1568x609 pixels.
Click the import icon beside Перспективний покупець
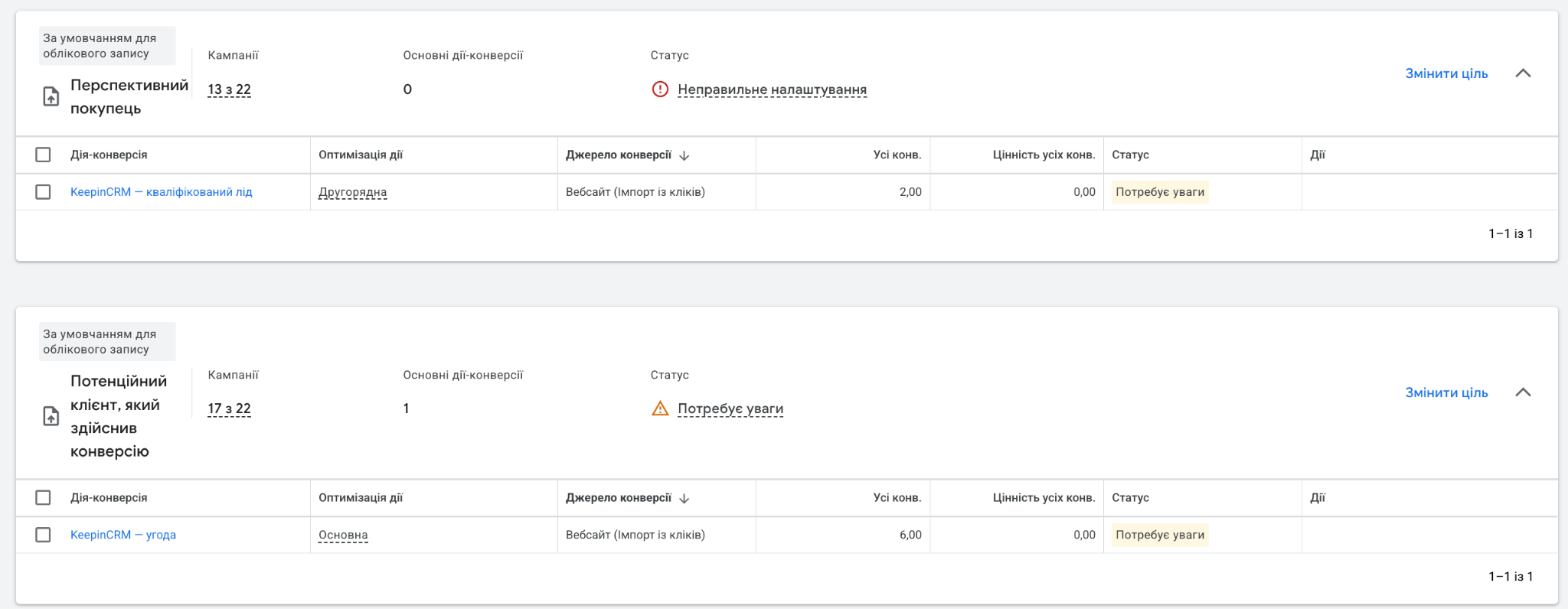51,96
